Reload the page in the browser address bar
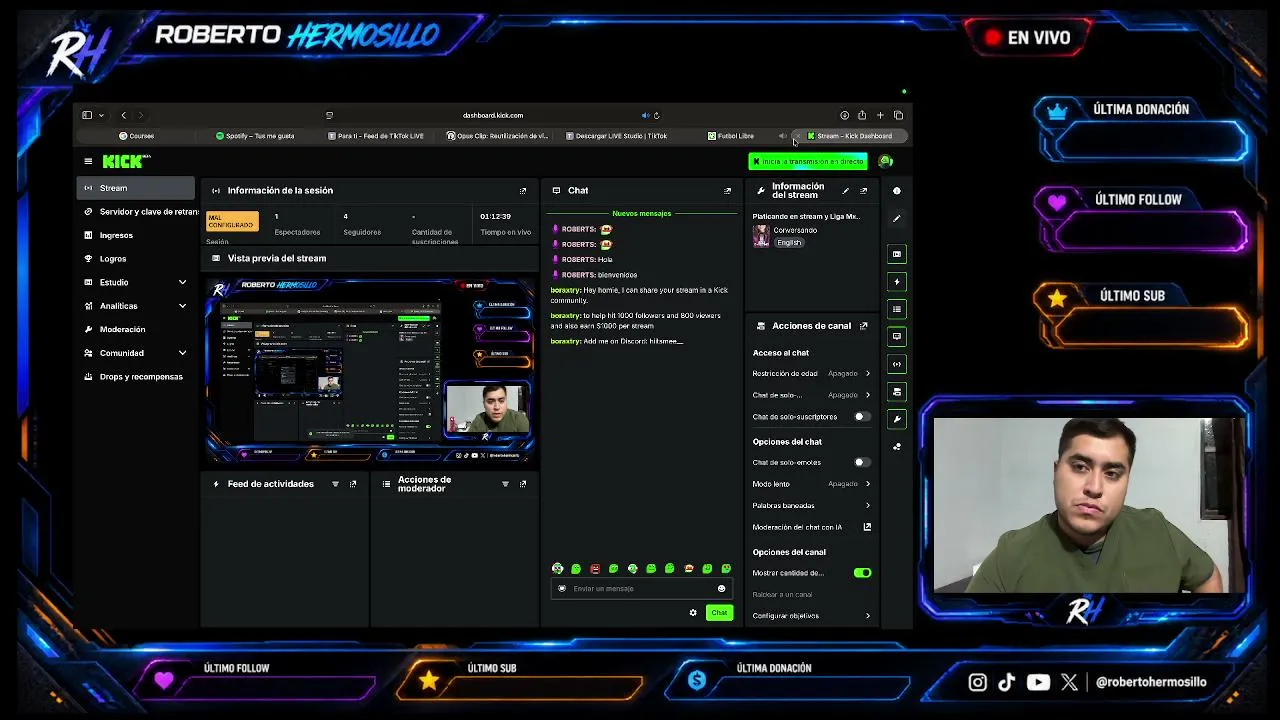Image resolution: width=1280 pixels, height=720 pixels. 656,115
